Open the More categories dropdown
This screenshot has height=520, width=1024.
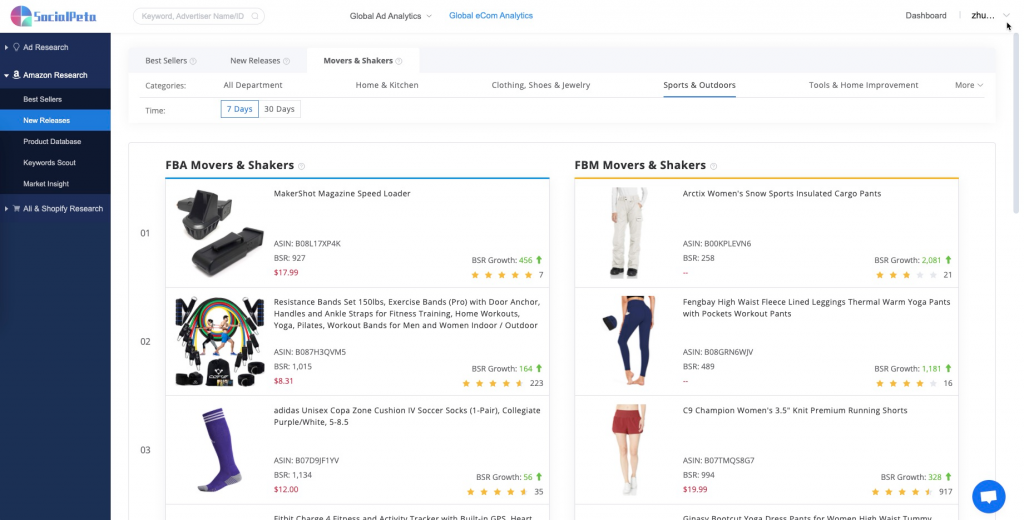pyautogui.click(x=968, y=85)
